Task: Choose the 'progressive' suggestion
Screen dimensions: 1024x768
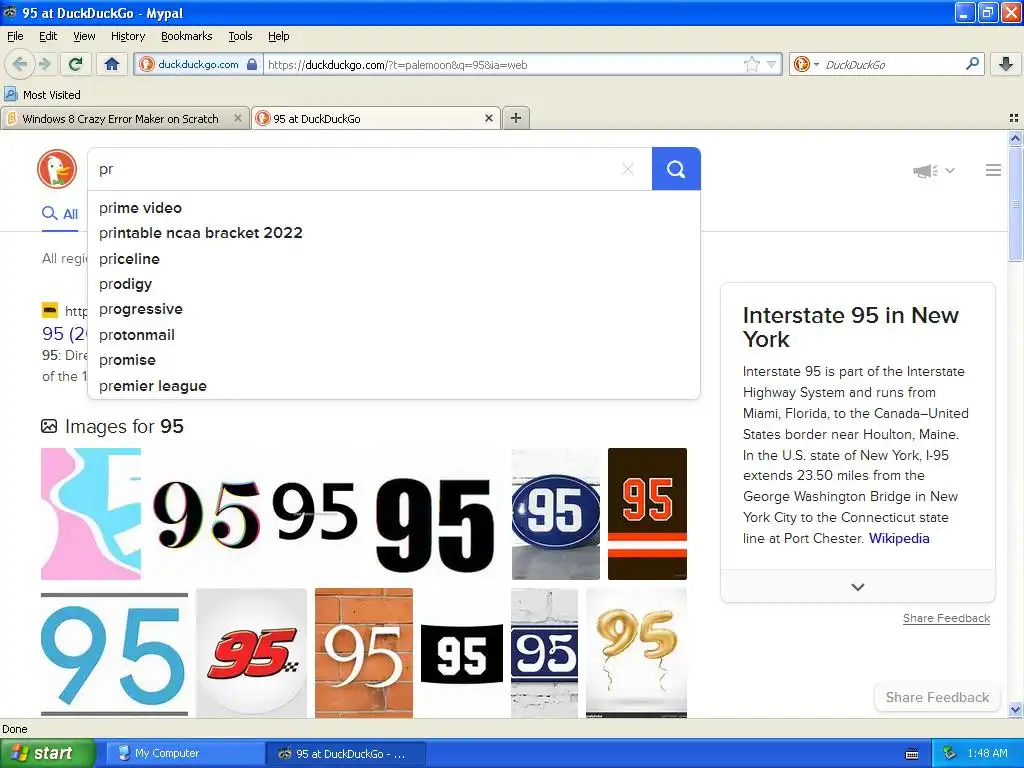Action: [x=394, y=310]
